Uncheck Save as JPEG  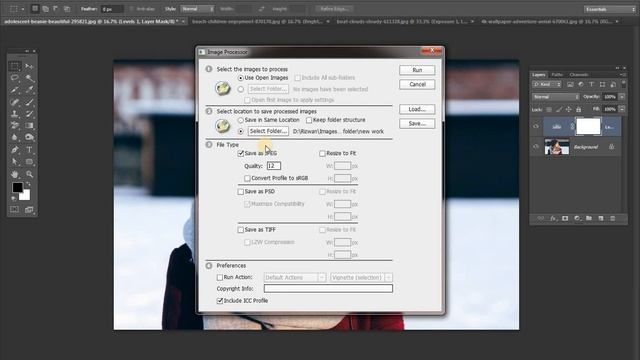coord(241,153)
